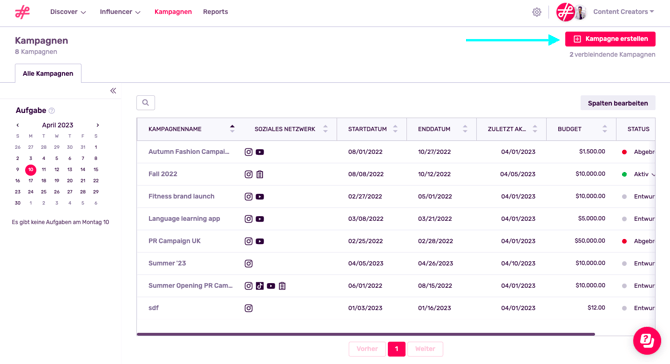The width and height of the screenshot is (670, 364).
Task: Sort table by Soziales Netzwerk column
Action: tap(325, 129)
